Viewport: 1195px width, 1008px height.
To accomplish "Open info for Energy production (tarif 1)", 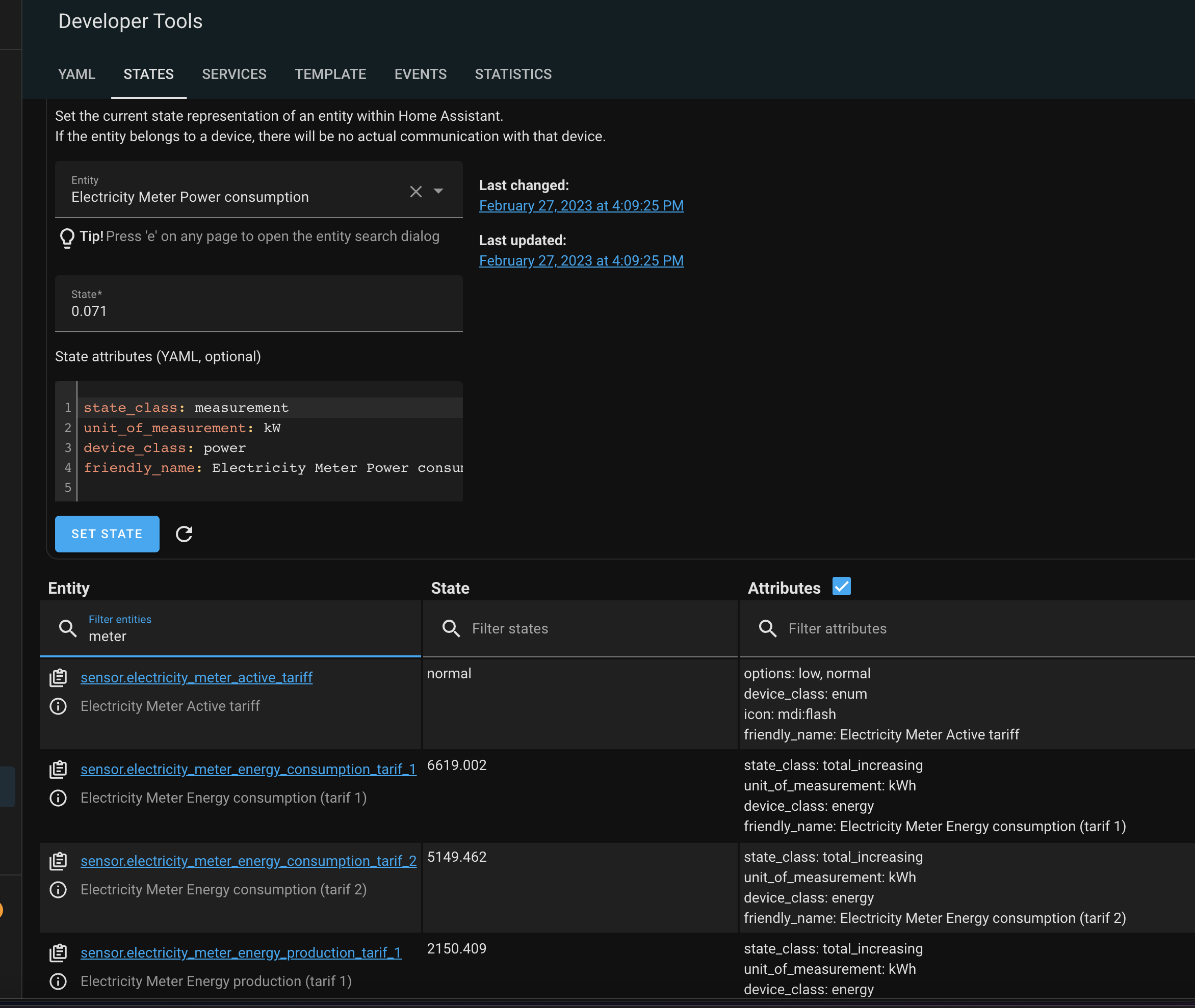I will tap(58, 982).
